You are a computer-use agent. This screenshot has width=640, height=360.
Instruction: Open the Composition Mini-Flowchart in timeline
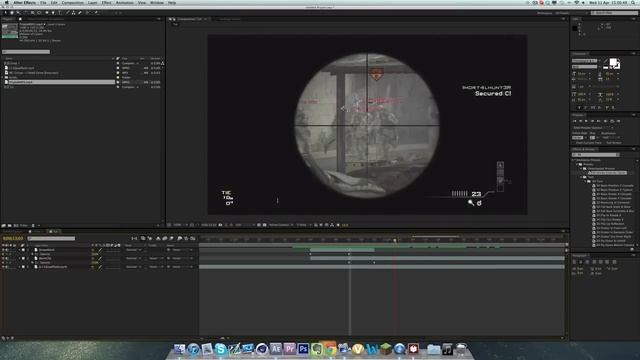[134, 238]
